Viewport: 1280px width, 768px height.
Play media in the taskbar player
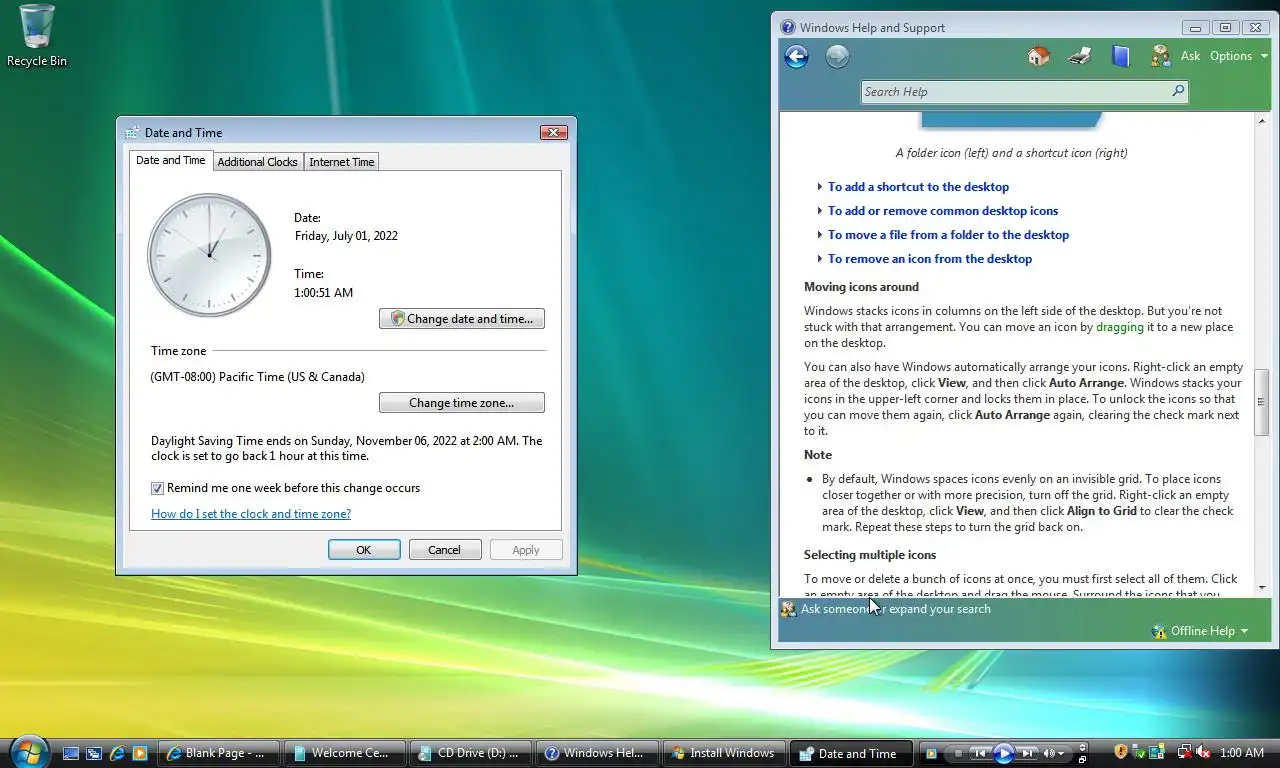tap(1004, 753)
